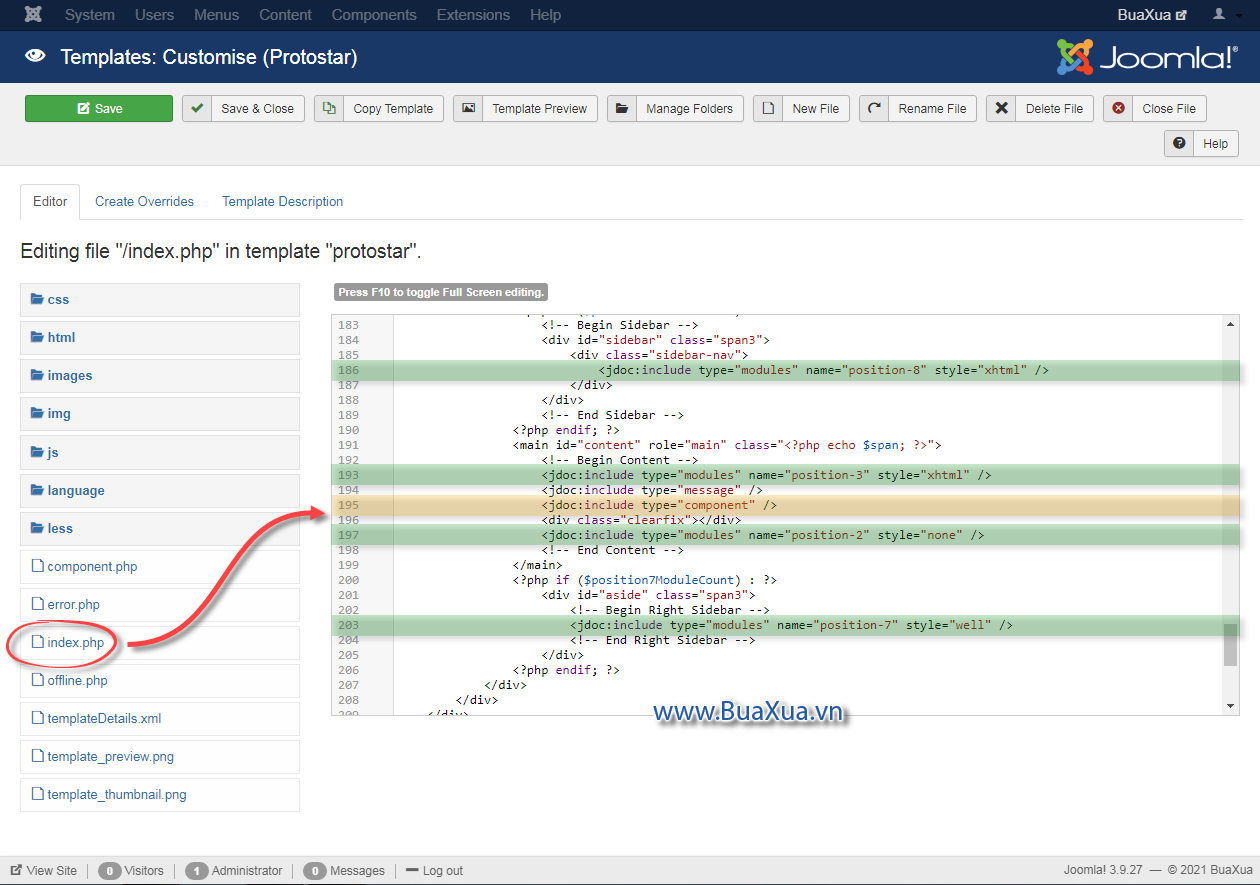Expand the html folder
Viewport: 1260px width, 885px height.
(x=160, y=338)
